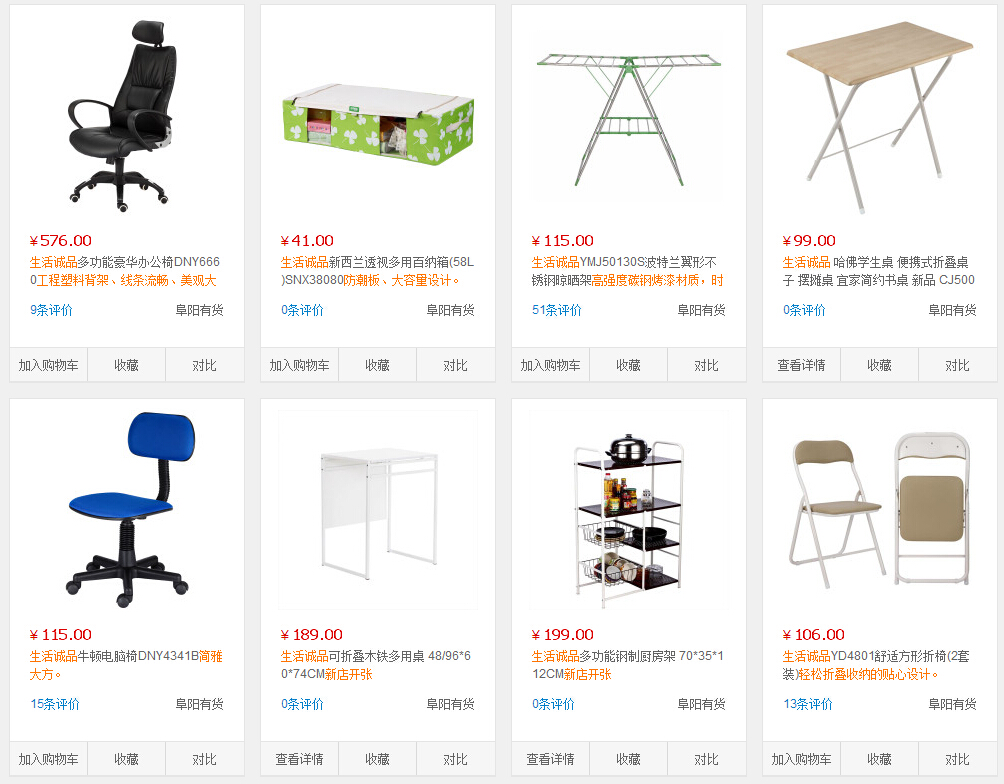Image resolution: width=1004 pixels, height=784 pixels.
Task: Click 收藏 under the ¥199 kitchen rack
Action: click(628, 759)
